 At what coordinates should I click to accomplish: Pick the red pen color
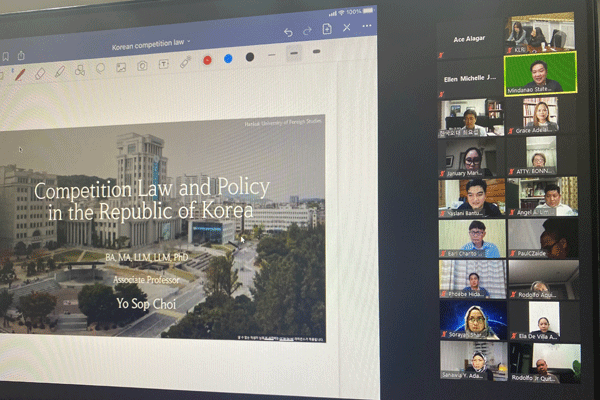coord(207,60)
